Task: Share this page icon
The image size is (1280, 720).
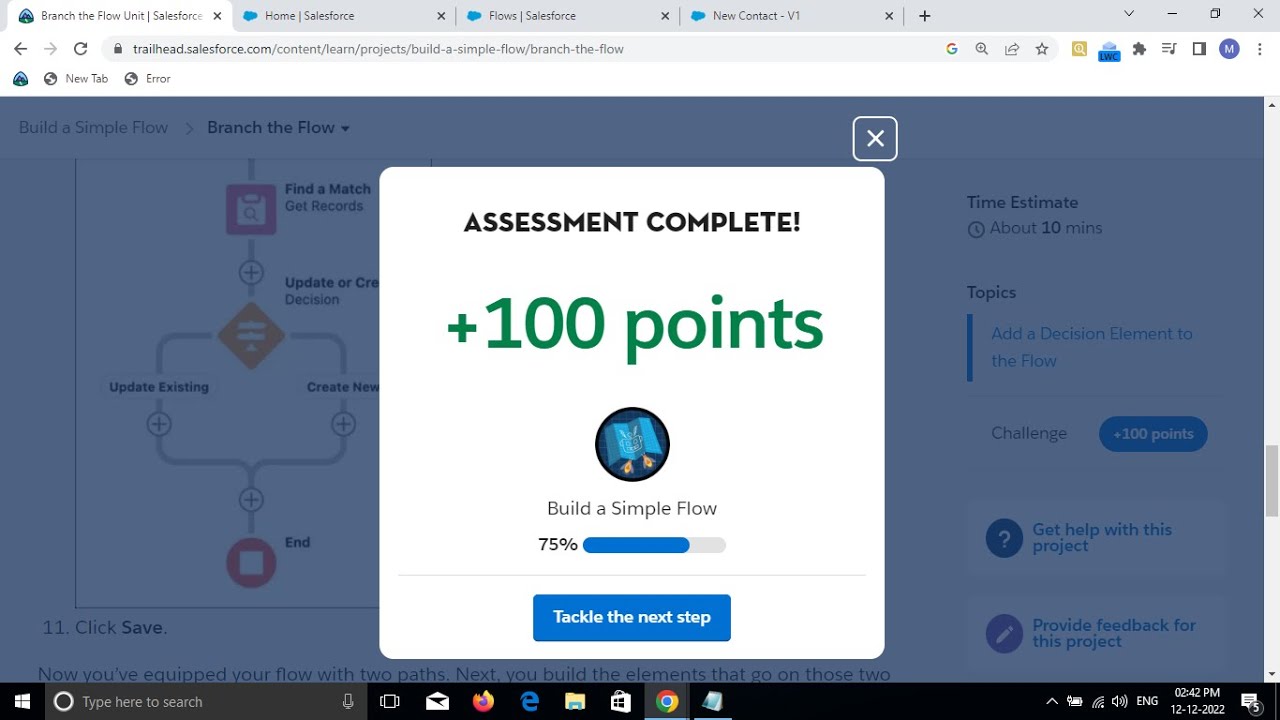Action: click(1012, 49)
